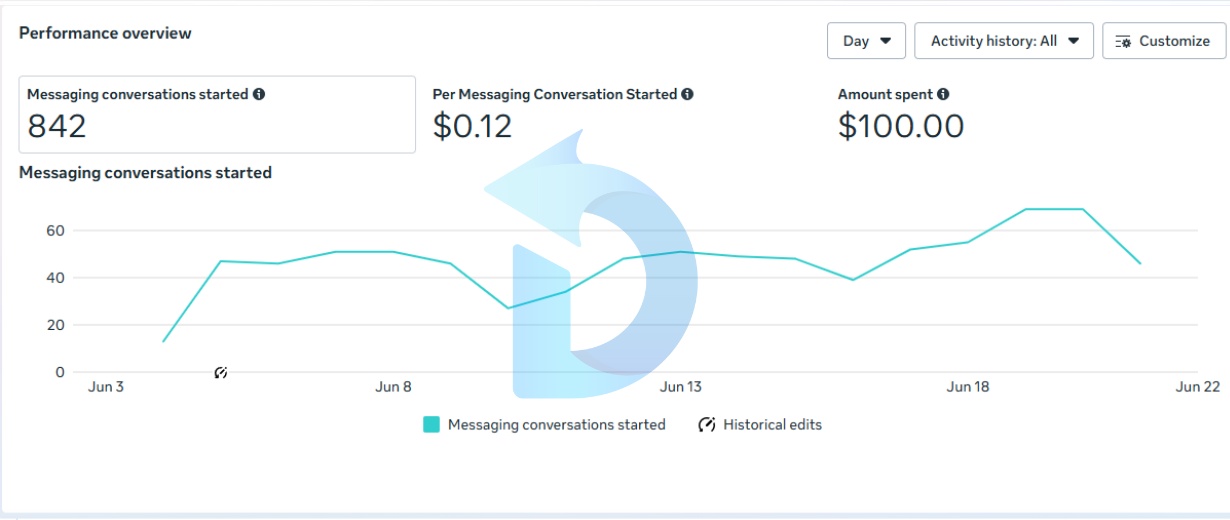The width and height of the screenshot is (1230, 520).
Task: Open the Day time-breakdown dropdown
Action: (866, 41)
